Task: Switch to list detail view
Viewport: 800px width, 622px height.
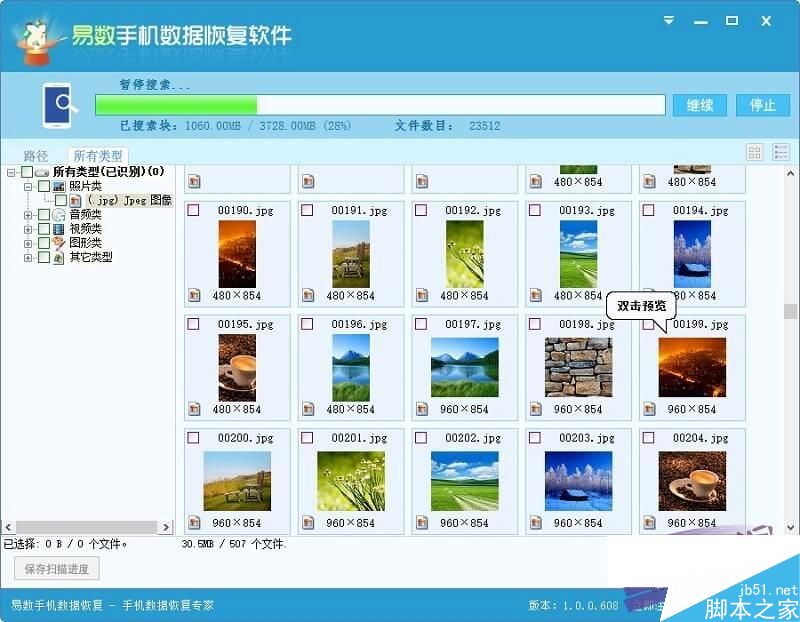Action: point(781,152)
